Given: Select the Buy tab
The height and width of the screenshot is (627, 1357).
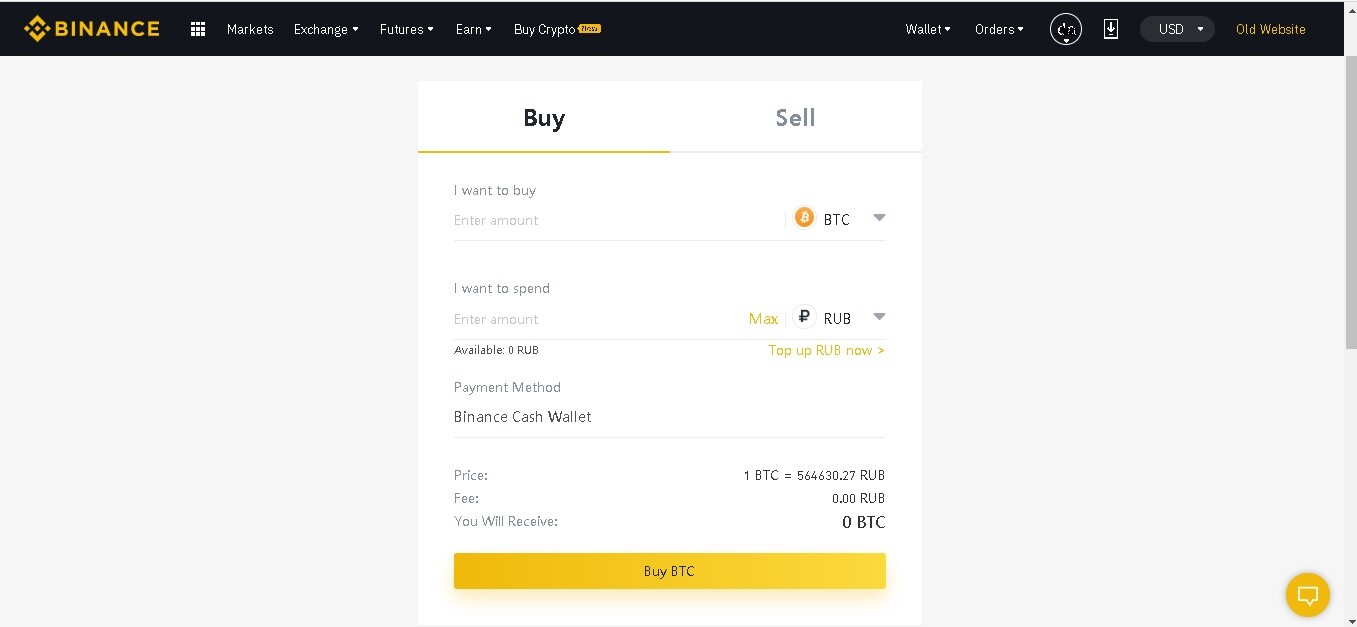Looking at the screenshot, I should coord(544,117).
